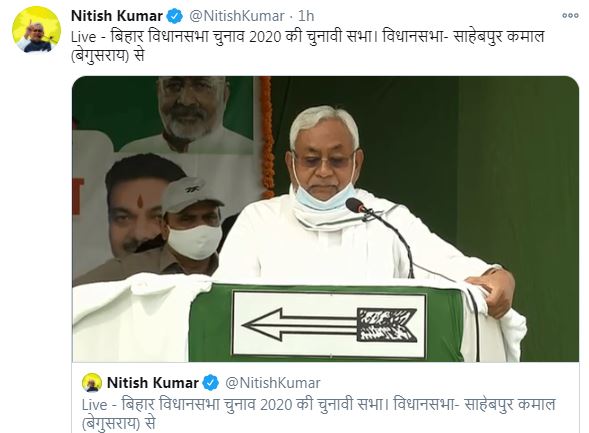The height and width of the screenshot is (433, 589).
Task: Open Nitish Kumar display name atop the tweet
Action: [x=117, y=16]
